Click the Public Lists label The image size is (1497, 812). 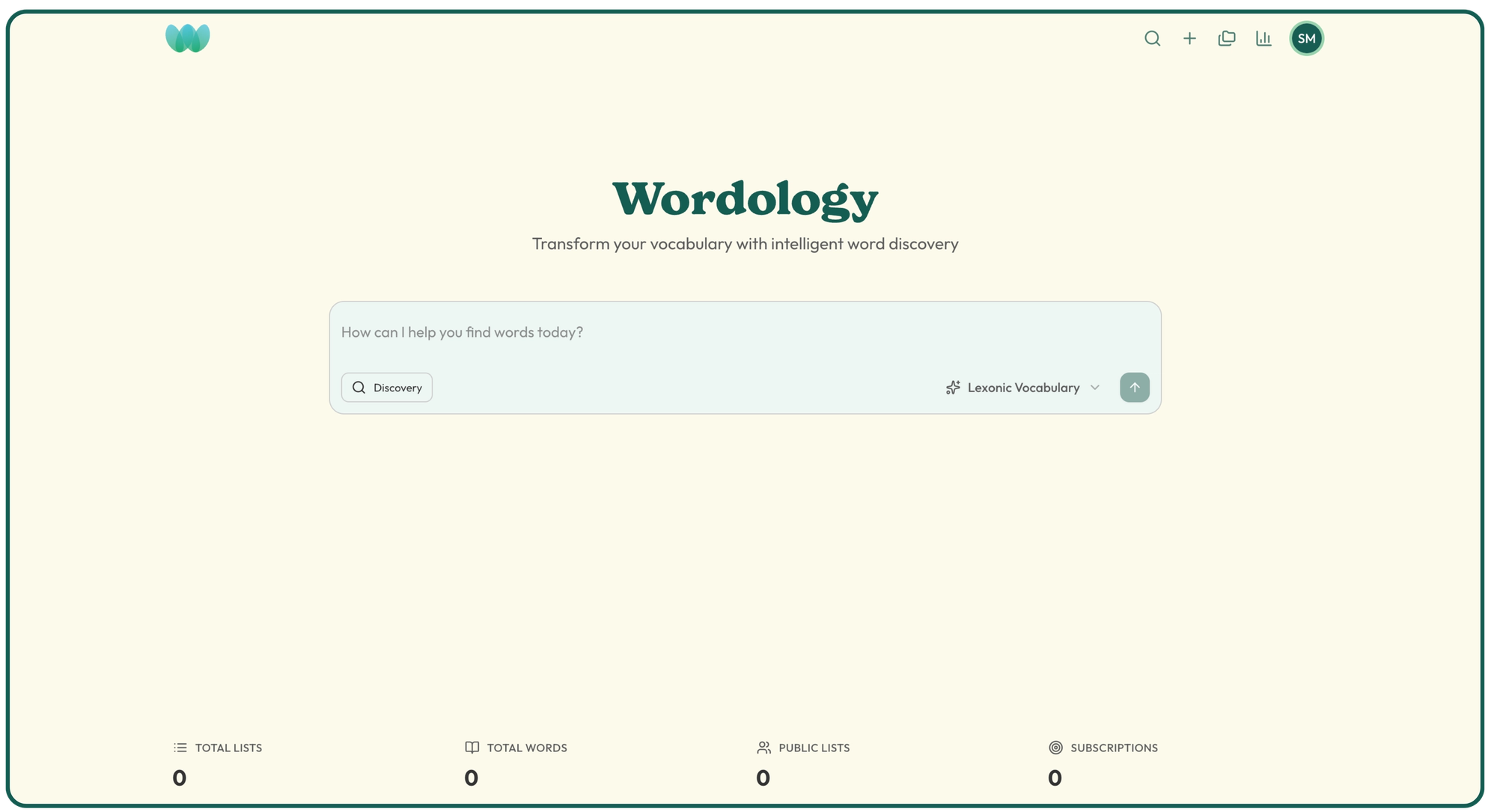[x=814, y=748]
